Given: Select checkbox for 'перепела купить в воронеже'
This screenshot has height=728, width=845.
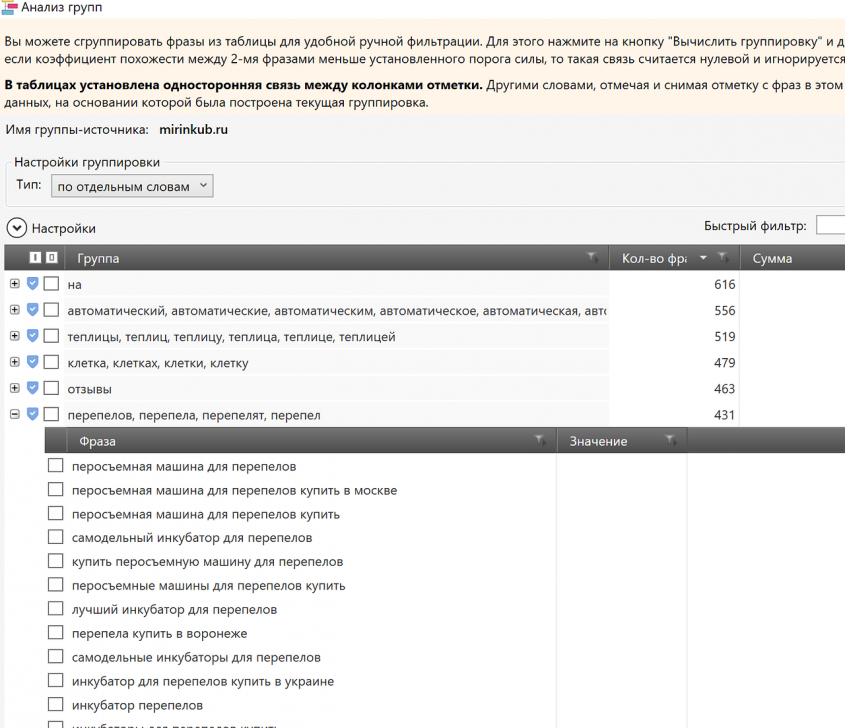Looking at the screenshot, I should (x=55, y=633).
